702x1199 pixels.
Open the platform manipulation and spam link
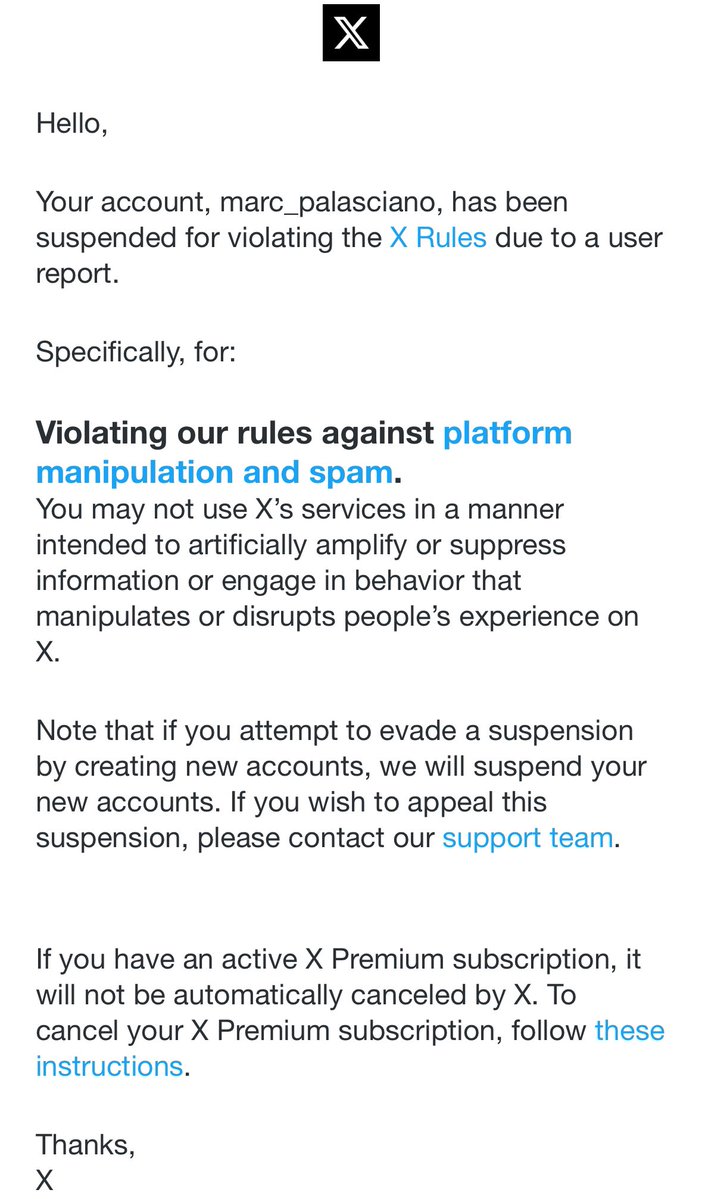click(507, 434)
